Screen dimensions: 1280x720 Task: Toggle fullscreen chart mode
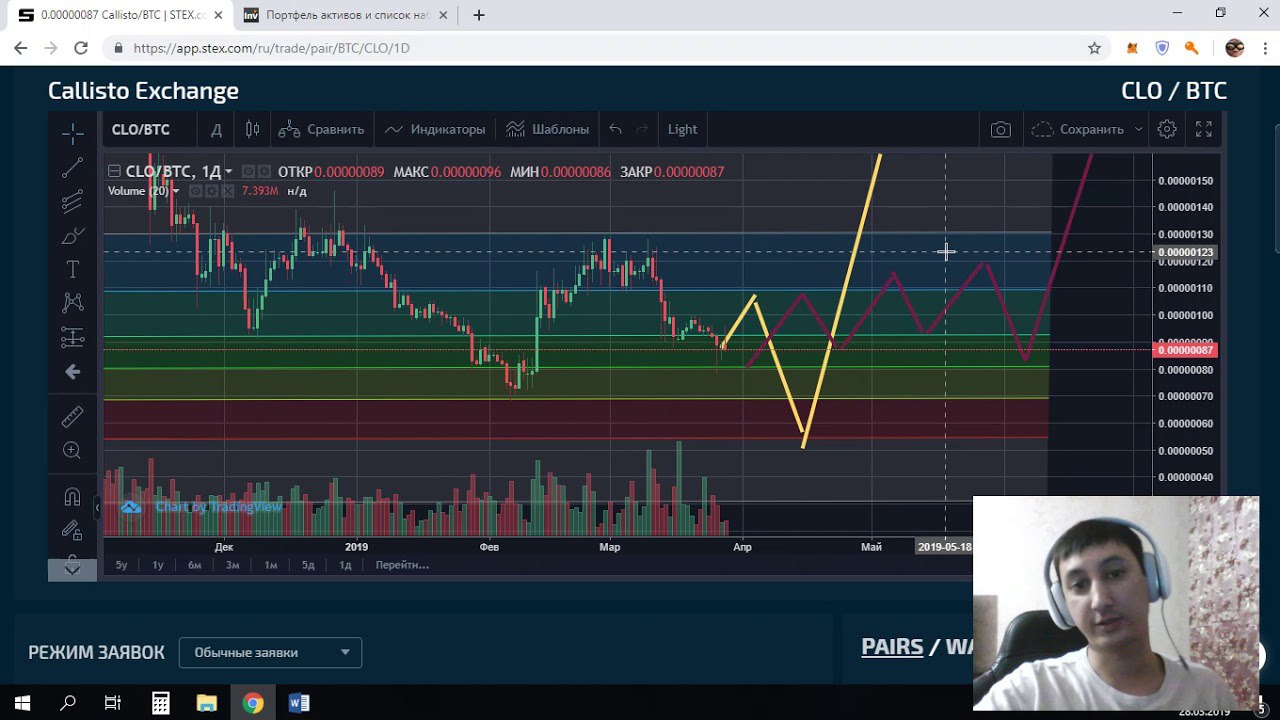[1204, 129]
